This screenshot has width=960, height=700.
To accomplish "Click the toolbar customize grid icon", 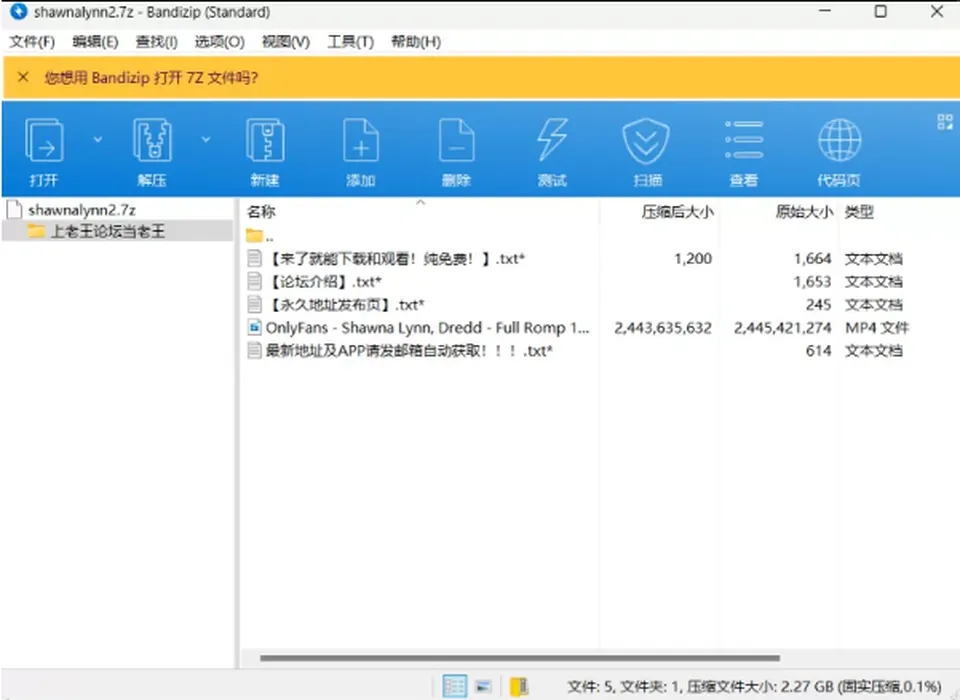I will point(945,122).
